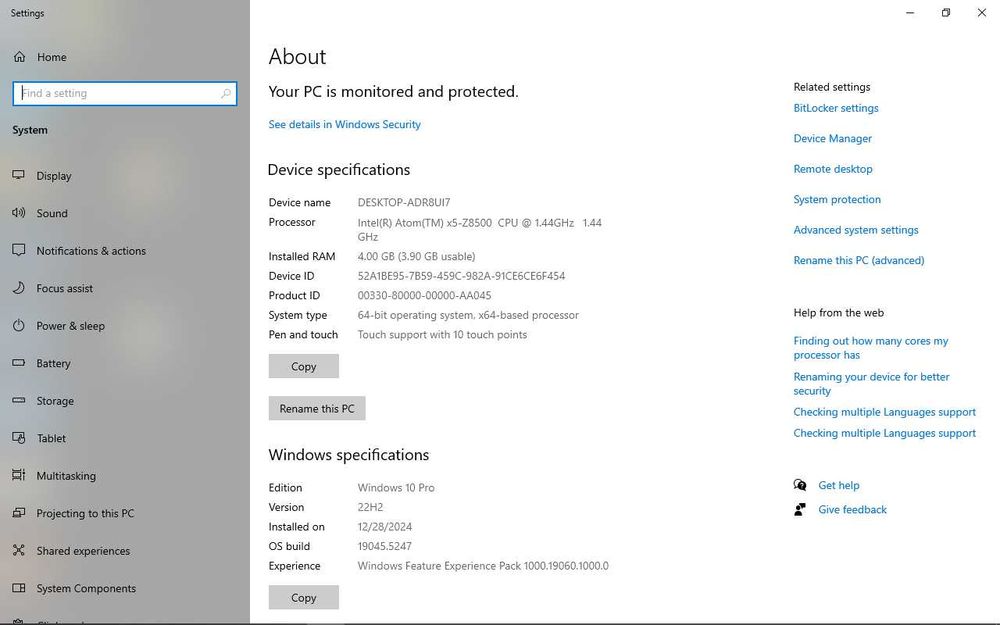Click the Give feedback link
This screenshot has width=1000, height=625.
pos(852,510)
